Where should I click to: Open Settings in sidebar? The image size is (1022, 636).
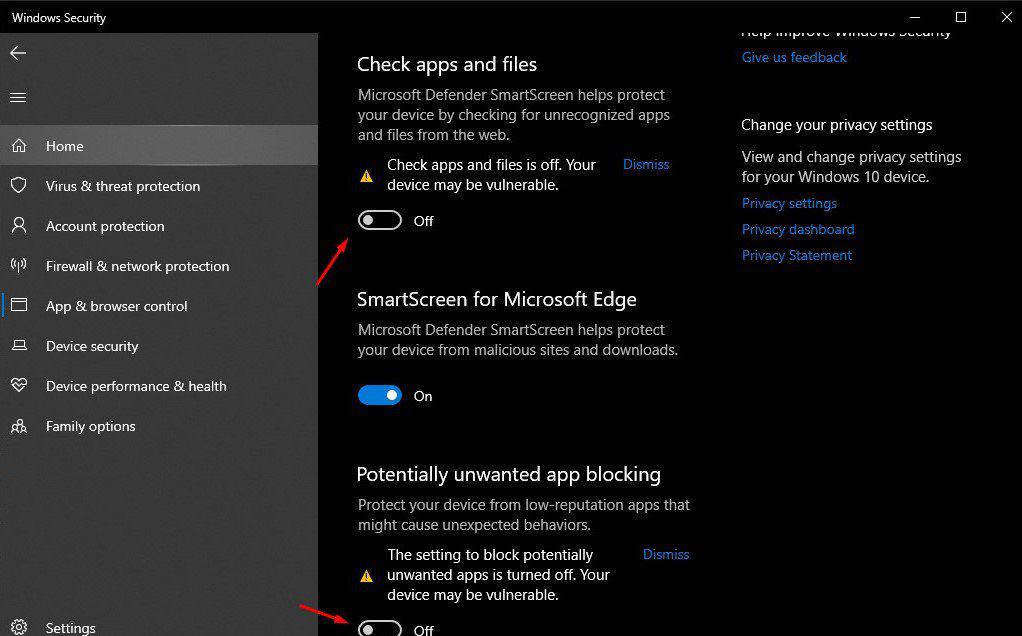[x=159, y=628]
